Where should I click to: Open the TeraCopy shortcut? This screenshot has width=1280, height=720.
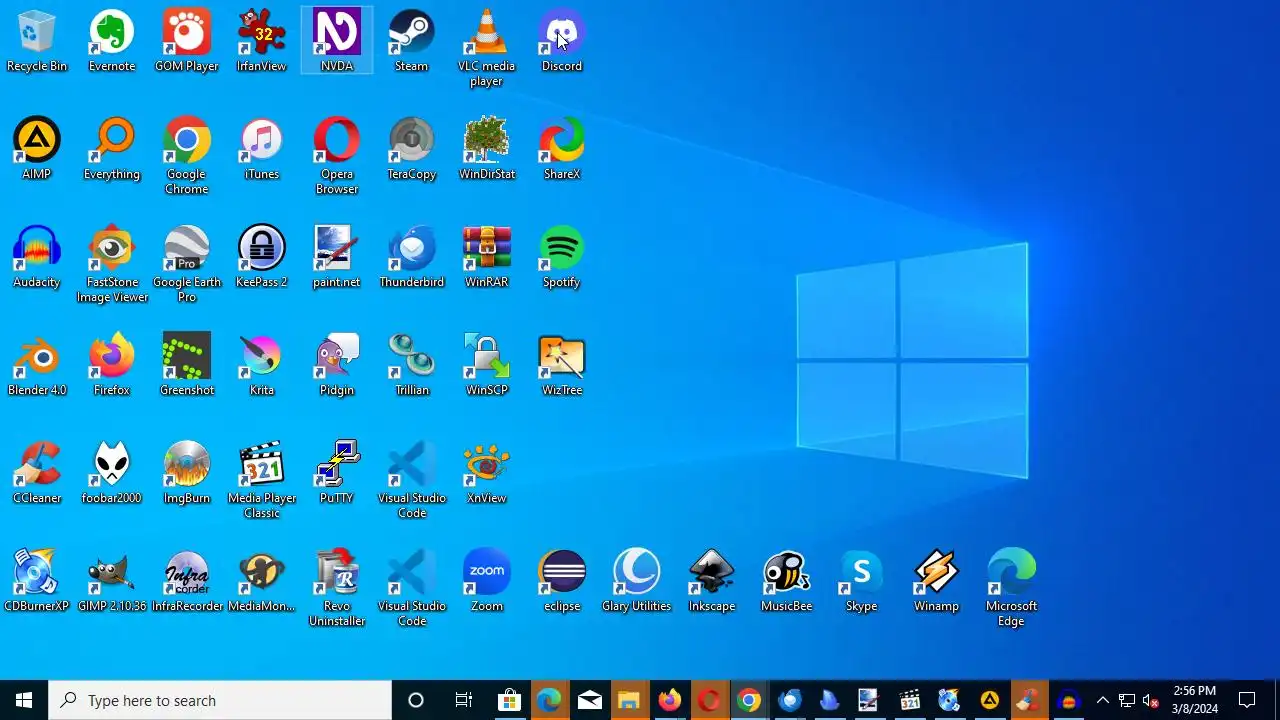tap(412, 149)
